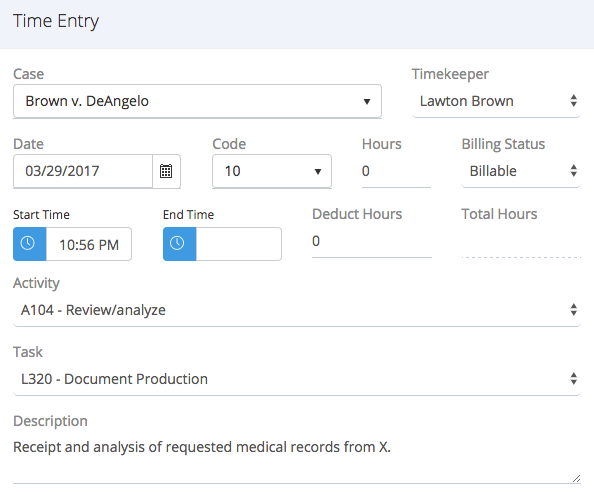Open the date picker calendar icon
Image resolution: width=594 pixels, height=492 pixels.
click(x=166, y=171)
